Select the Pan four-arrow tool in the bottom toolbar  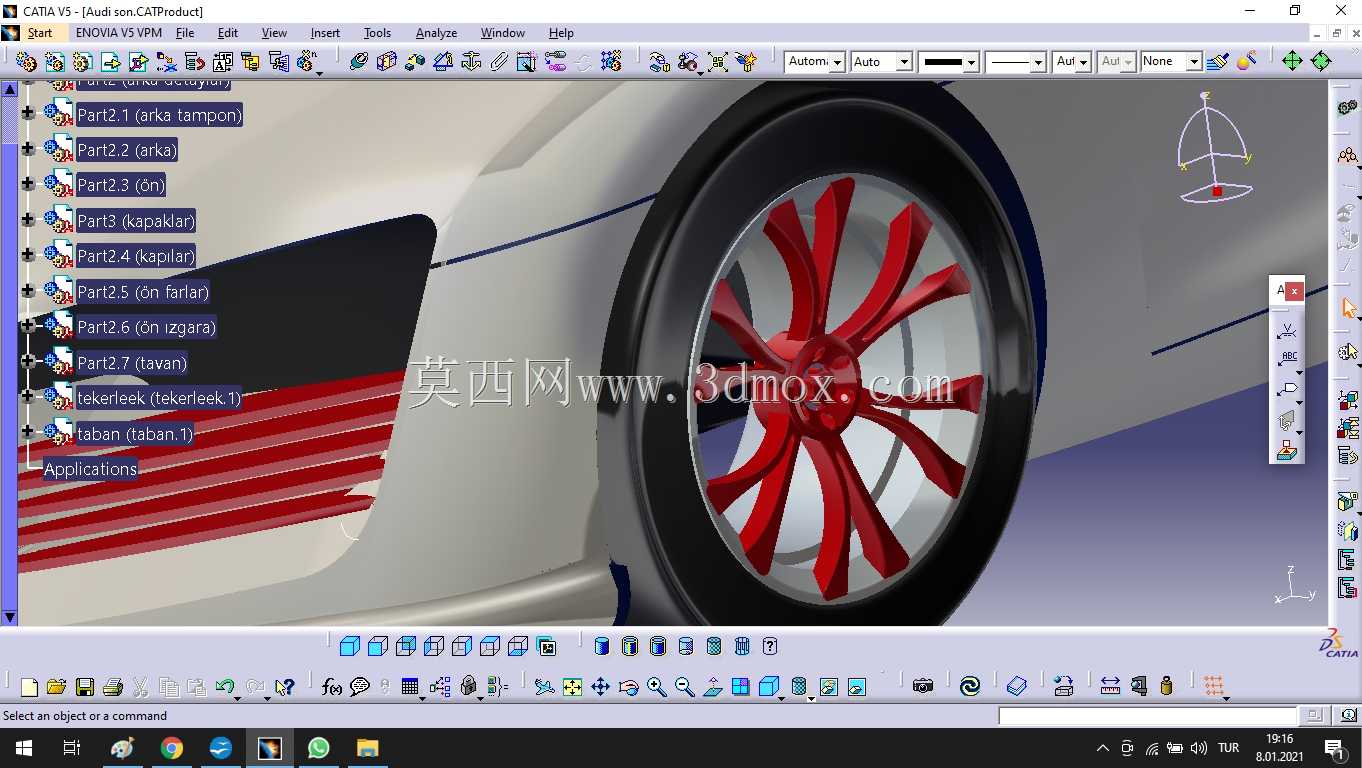[x=600, y=687]
